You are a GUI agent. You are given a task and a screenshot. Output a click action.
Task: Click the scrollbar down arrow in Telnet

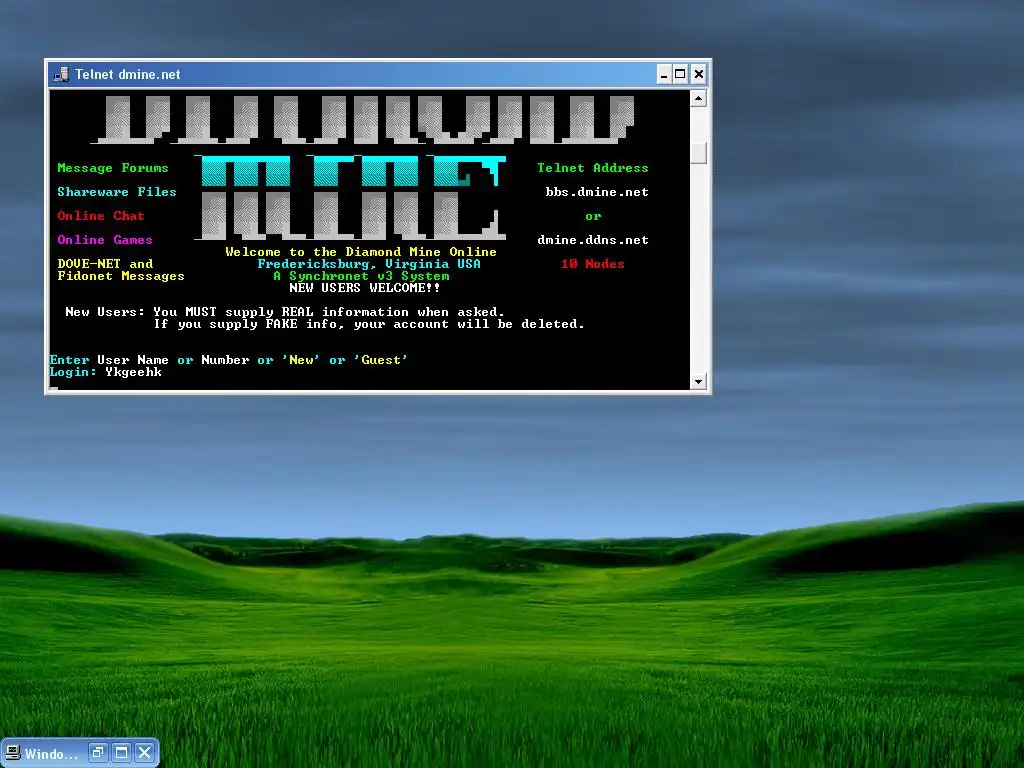698,381
